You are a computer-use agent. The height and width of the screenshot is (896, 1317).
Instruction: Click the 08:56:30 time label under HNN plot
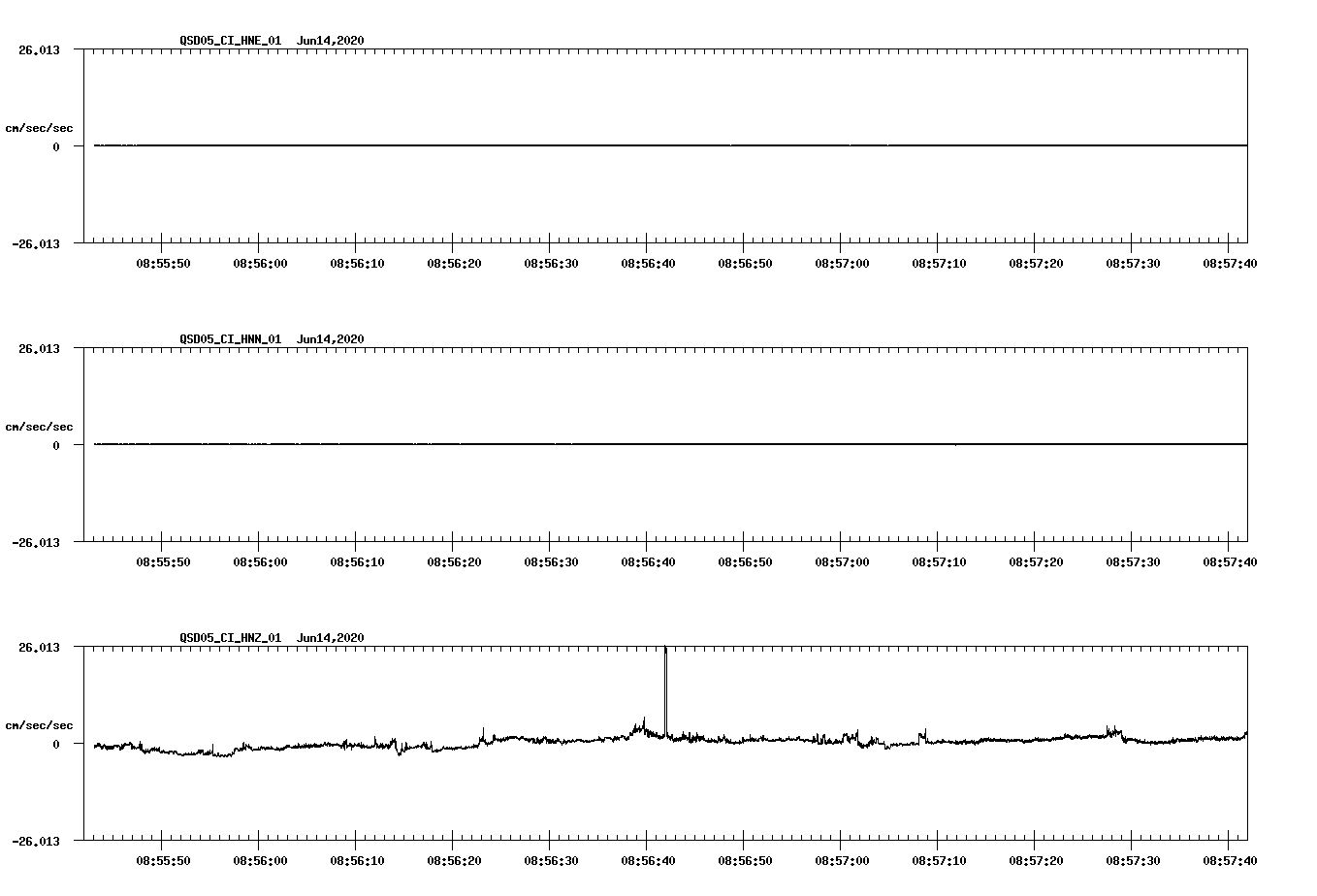tap(551, 562)
